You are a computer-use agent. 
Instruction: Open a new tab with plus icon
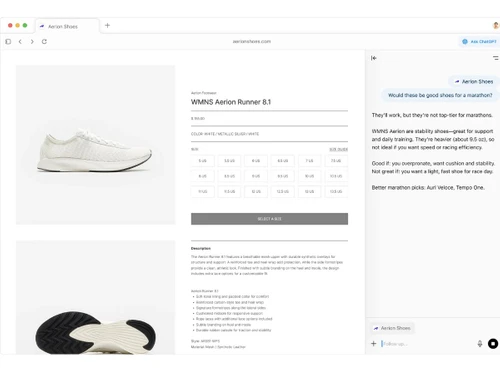[107, 25]
